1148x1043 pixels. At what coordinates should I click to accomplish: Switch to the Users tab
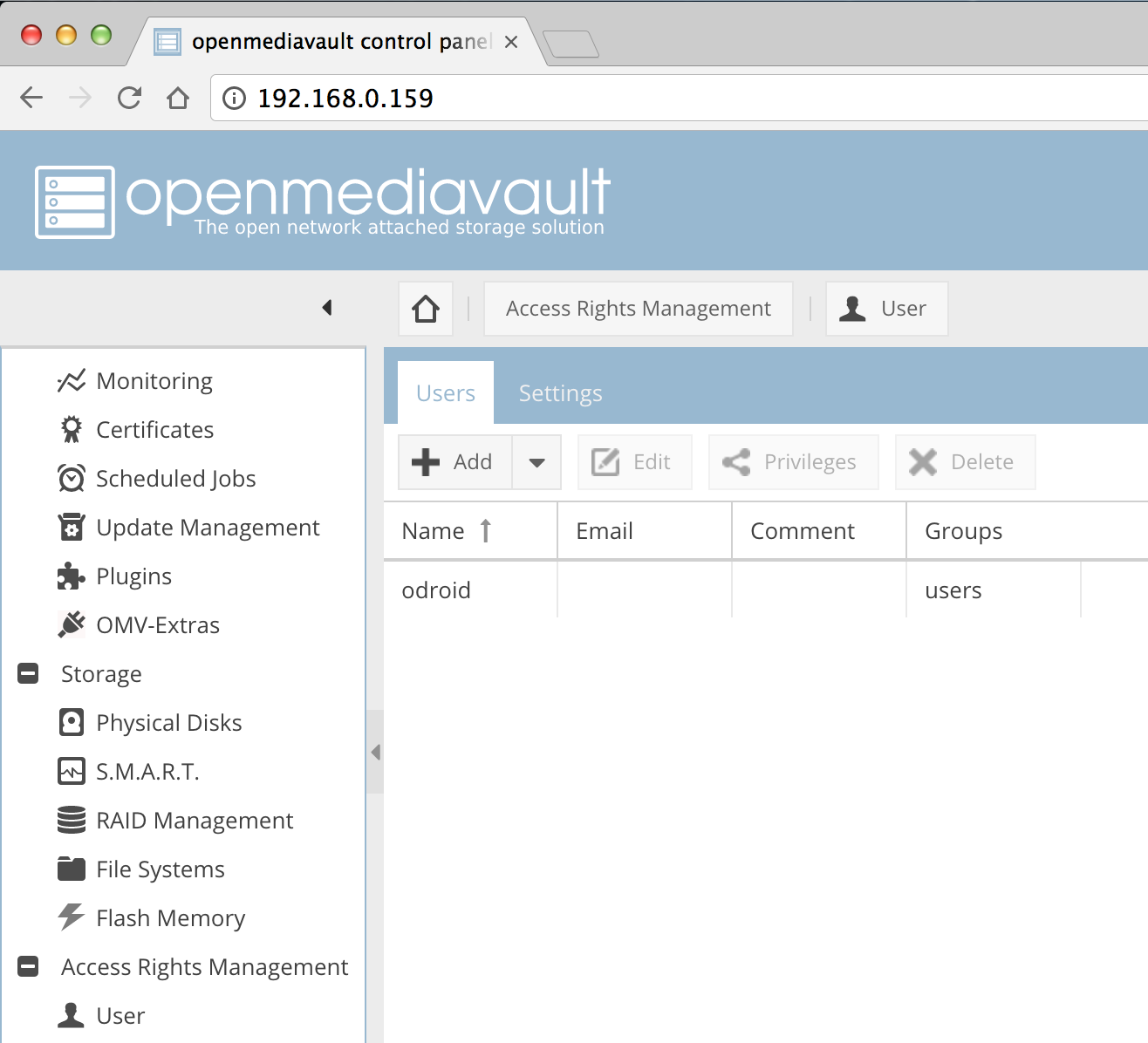446,393
